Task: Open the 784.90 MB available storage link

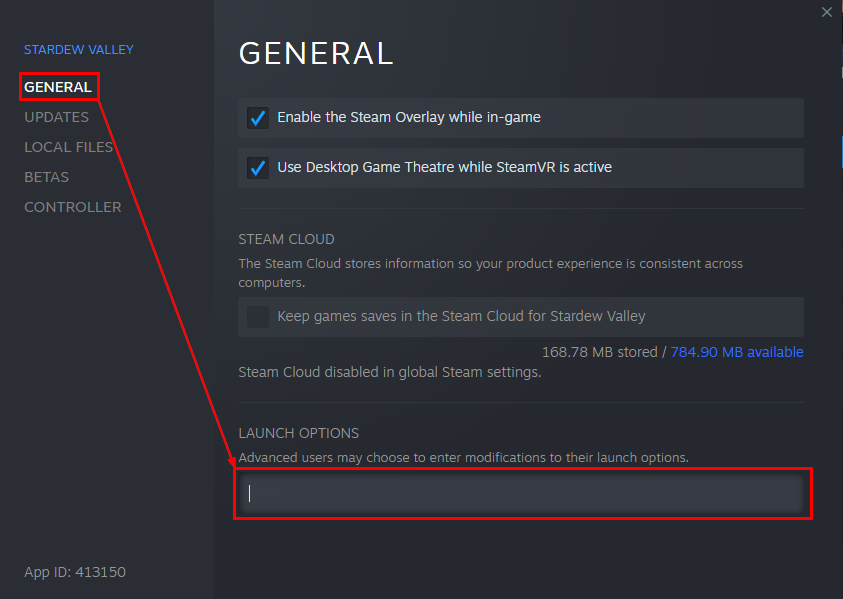Action: click(x=737, y=351)
